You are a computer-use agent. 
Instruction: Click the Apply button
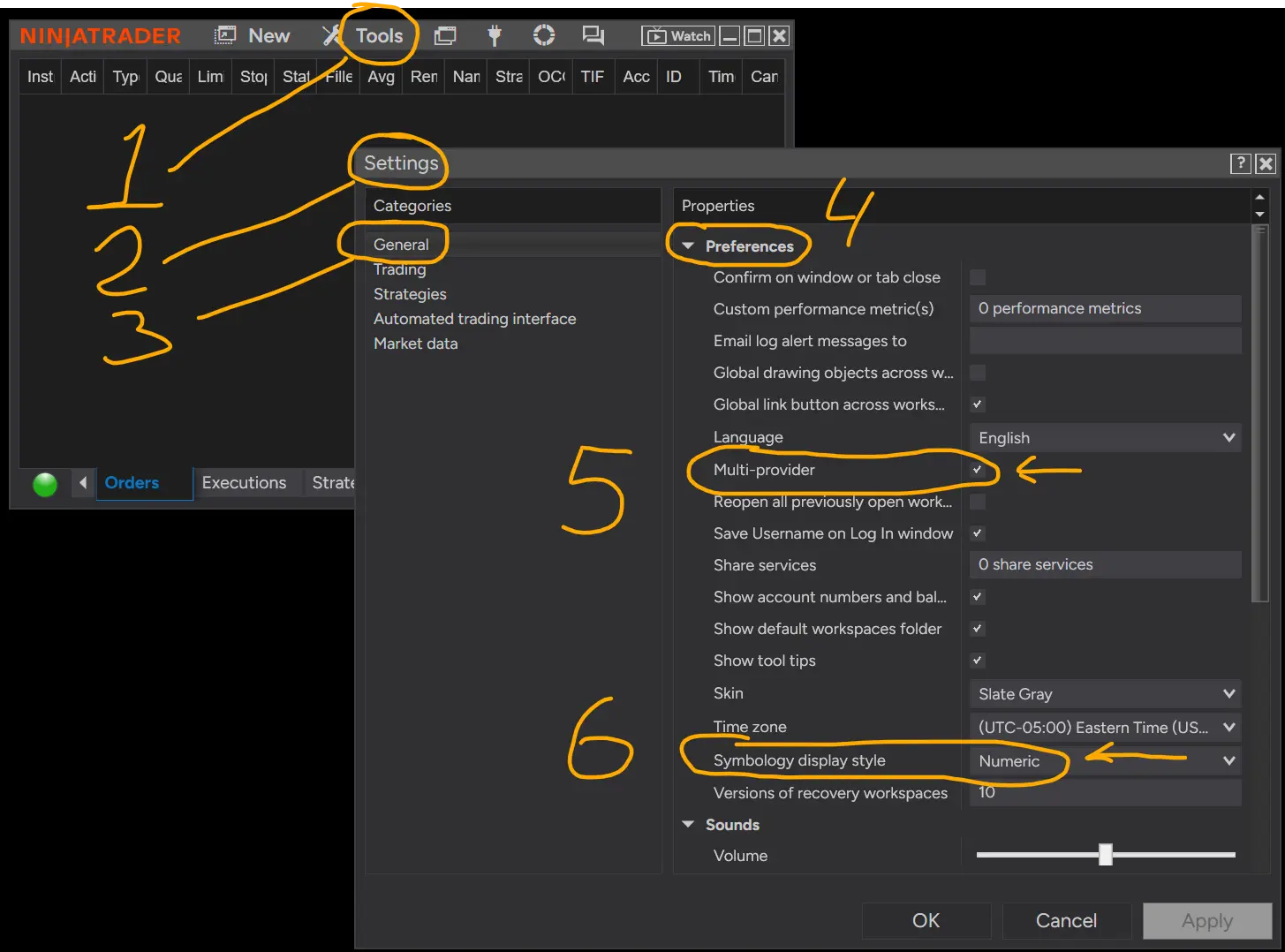coord(1207,921)
